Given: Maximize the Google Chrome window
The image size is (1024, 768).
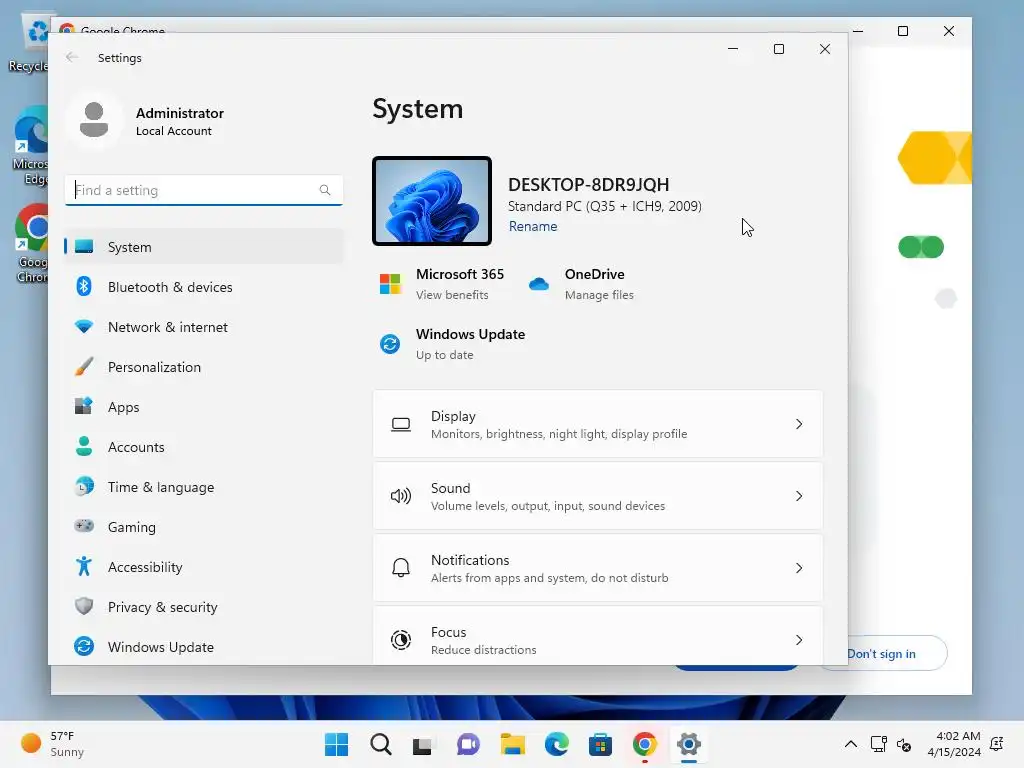Looking at the screenshot, I should point(903,31).
